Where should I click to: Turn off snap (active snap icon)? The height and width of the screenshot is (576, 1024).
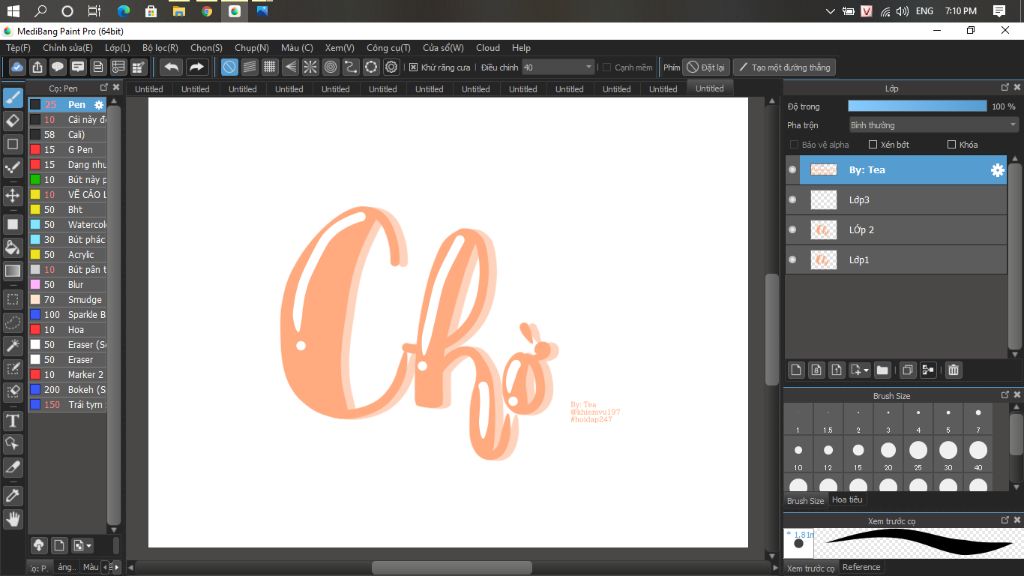pyautogui.click(x=229, y=67)
